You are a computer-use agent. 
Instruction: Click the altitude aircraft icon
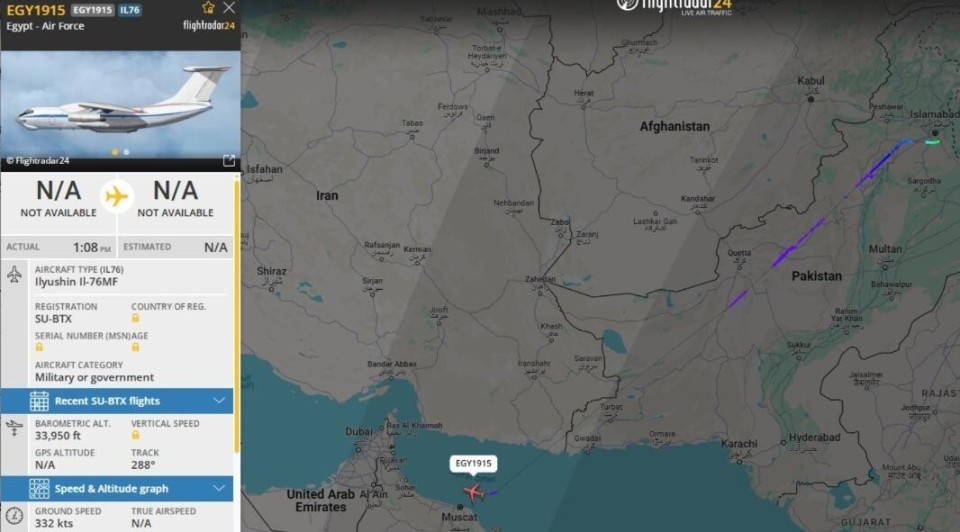(x=14, y=427)
